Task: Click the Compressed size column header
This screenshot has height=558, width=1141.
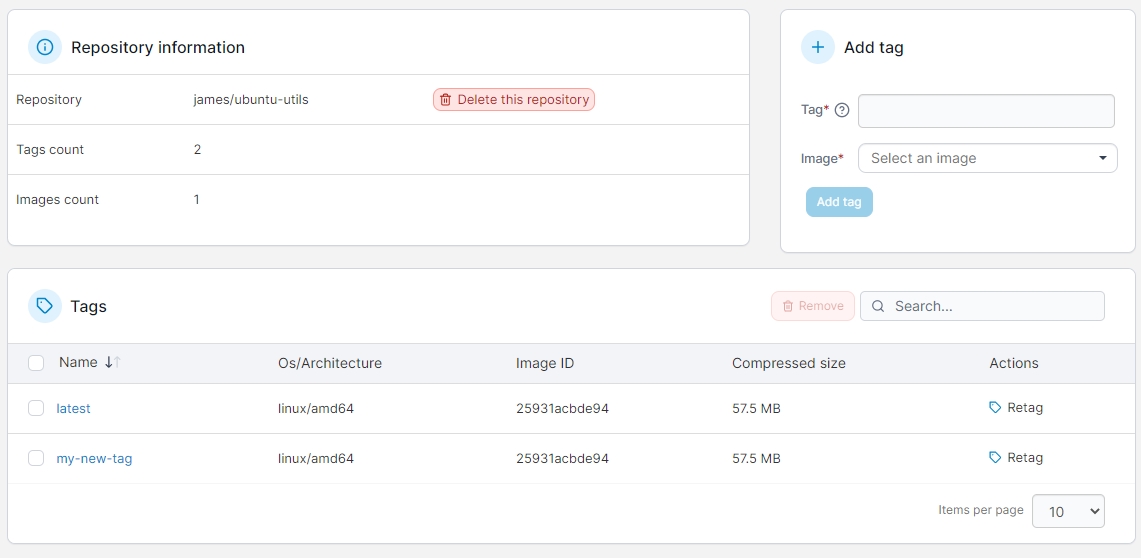Action: click(788, 363)
